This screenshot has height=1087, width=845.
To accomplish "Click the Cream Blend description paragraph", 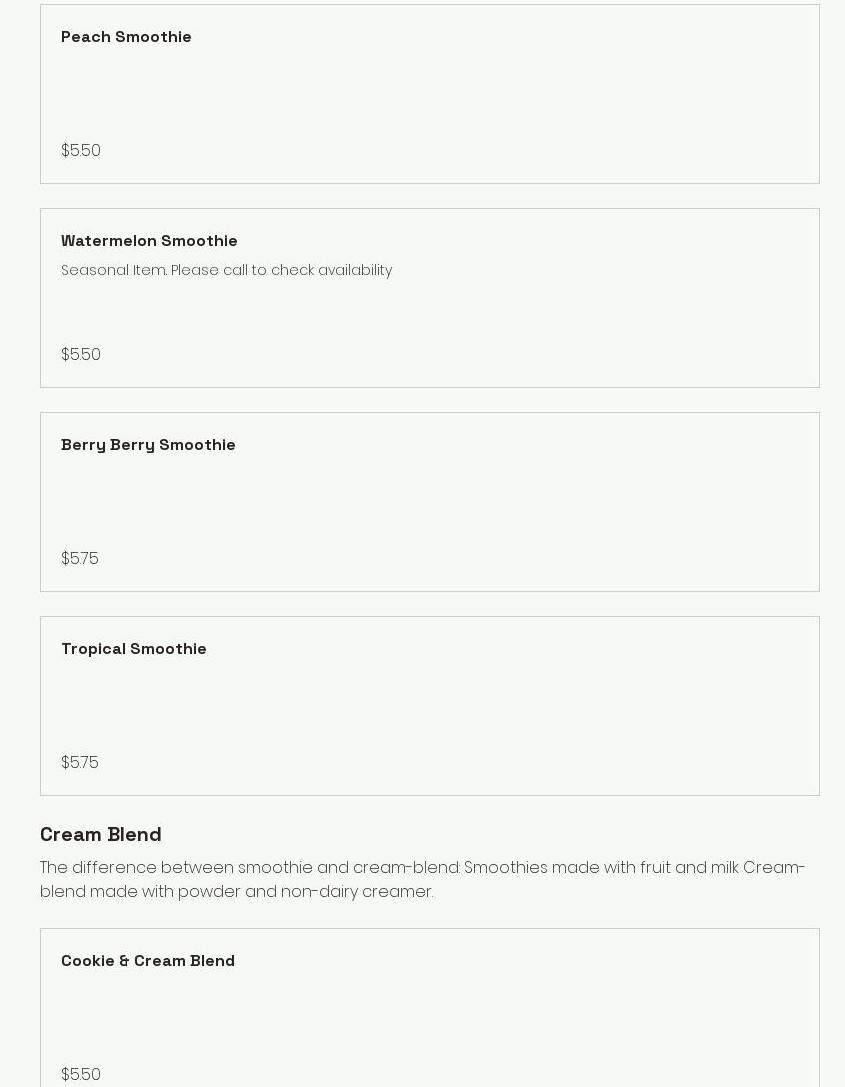I will [x=422, y=879].
